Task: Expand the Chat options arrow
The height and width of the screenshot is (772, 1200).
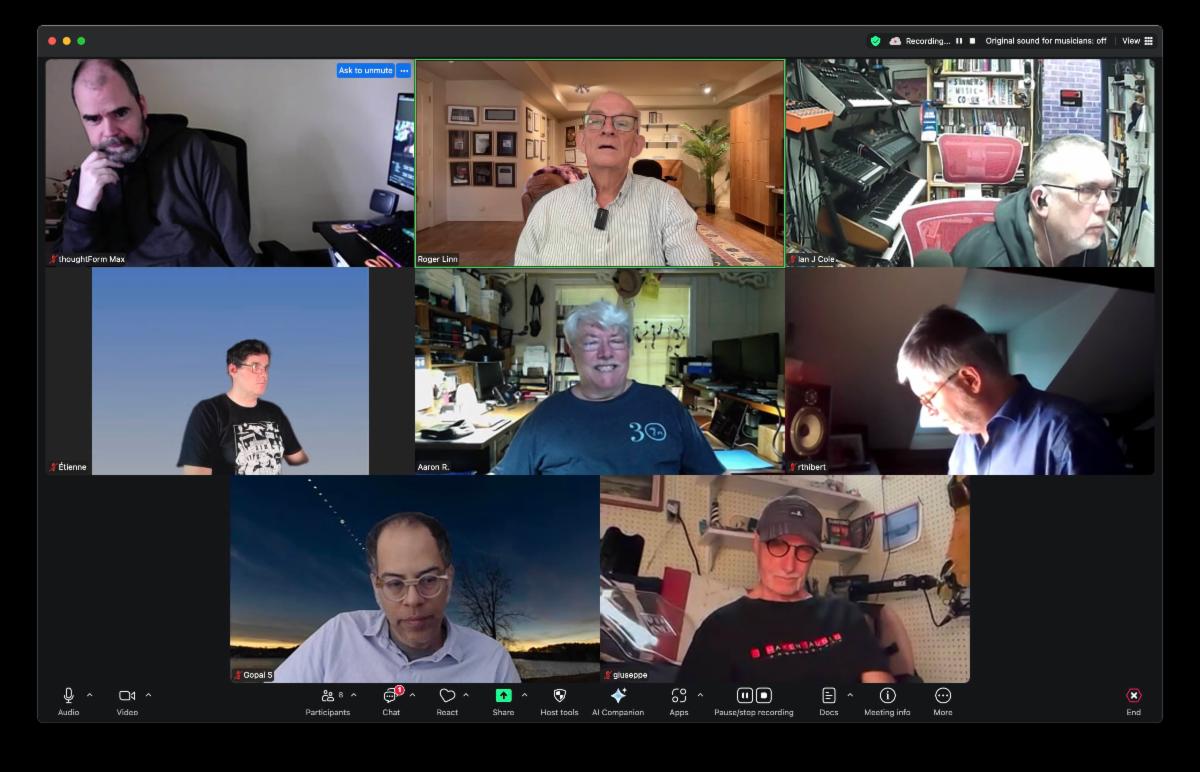Action: (412, 695)
